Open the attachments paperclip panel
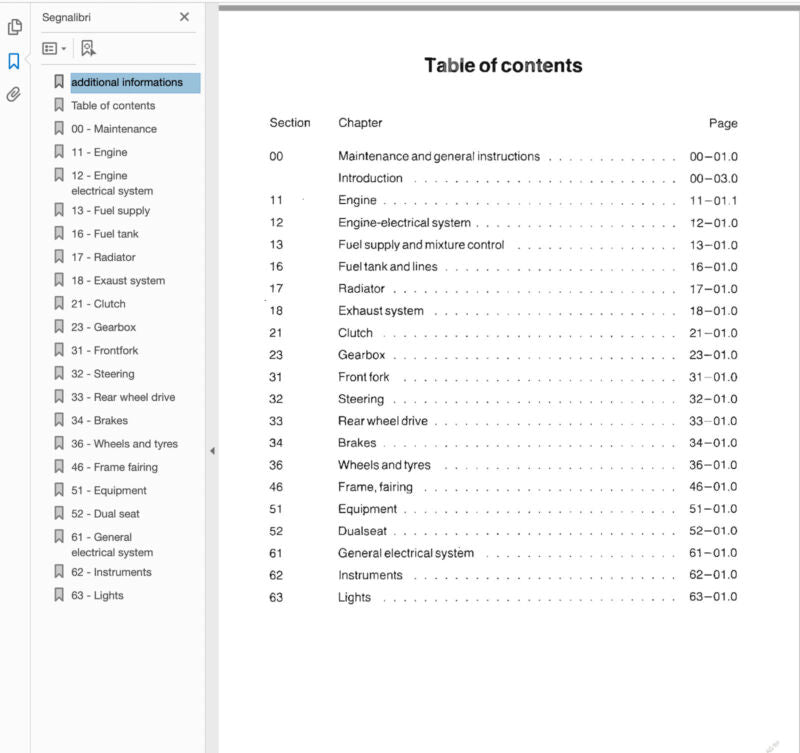Viewport: 800px width, 753px height. pos(14,95)
